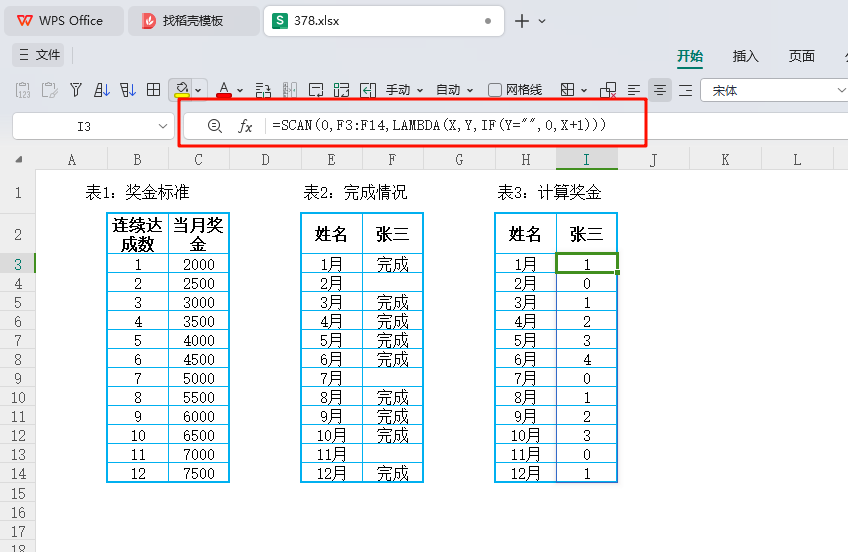Click the title cell 表3：计算奖金
848x552 pixels.
(549, 192)
